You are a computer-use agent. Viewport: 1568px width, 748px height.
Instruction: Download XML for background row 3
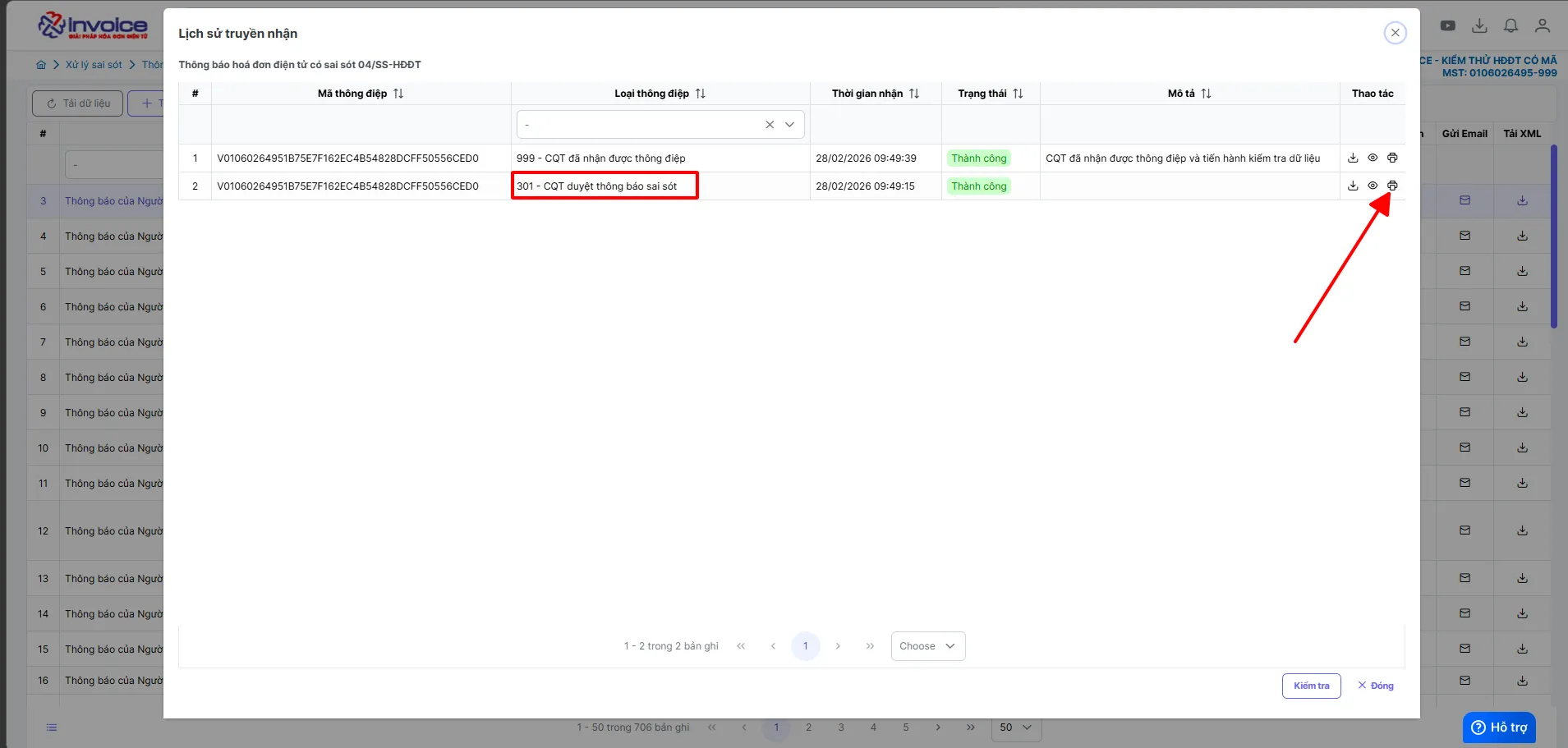pos(1522,200)
